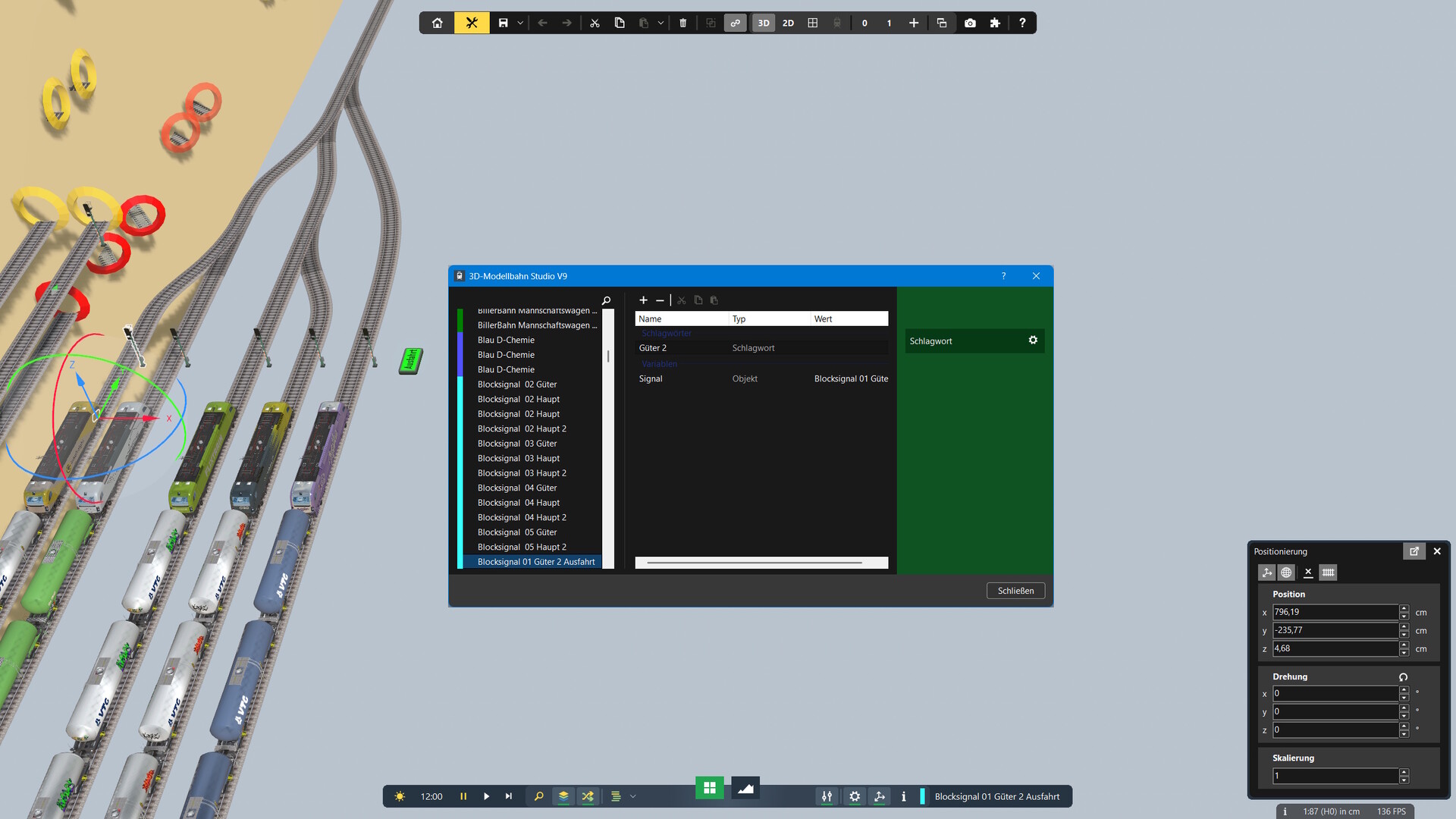The image size is (1456, 819).
Task: Toggle the link objects chain button
Action: point(735,23)
